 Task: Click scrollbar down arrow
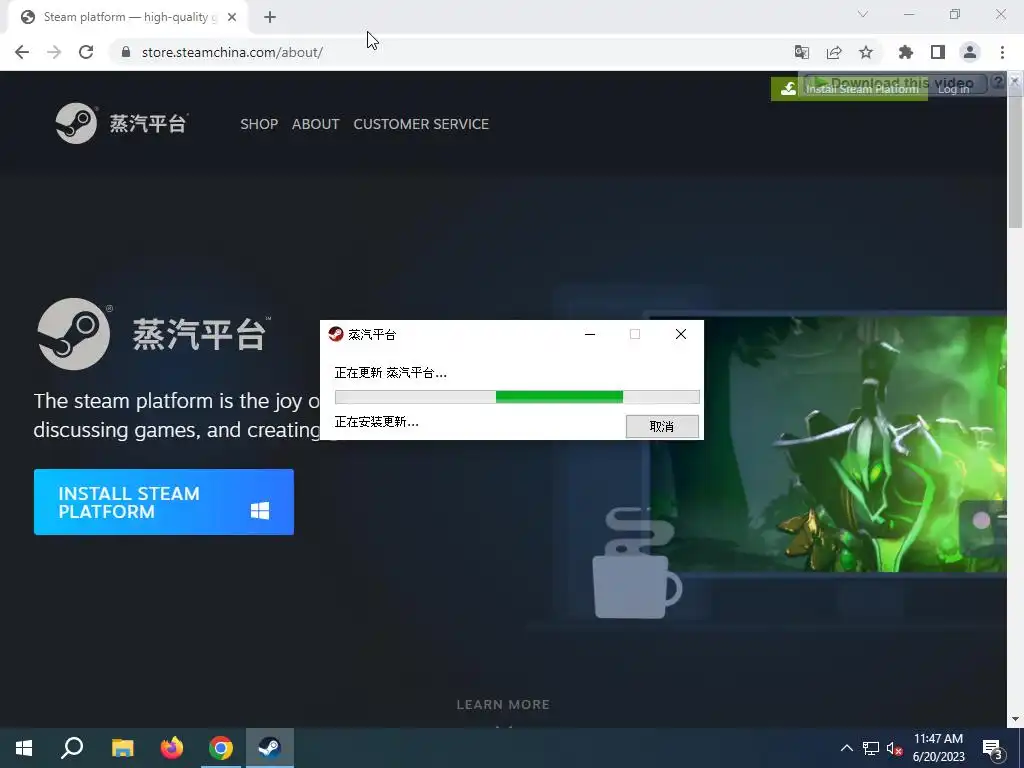coord(1015,719)
